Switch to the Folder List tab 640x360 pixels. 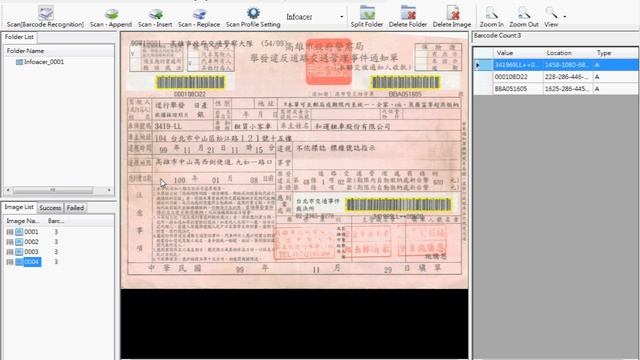[x=19, y=37]
